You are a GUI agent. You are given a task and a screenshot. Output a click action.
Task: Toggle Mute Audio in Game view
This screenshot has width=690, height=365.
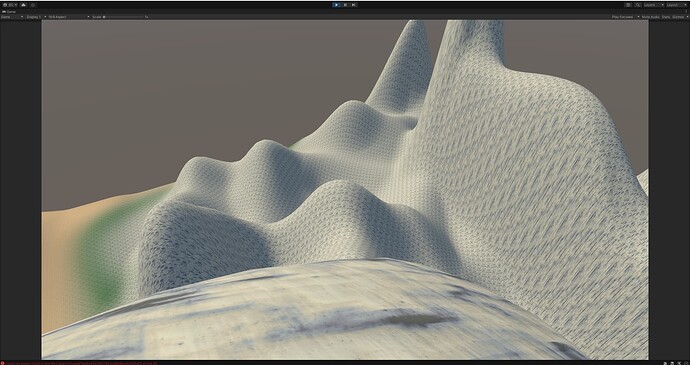point(651,17)
